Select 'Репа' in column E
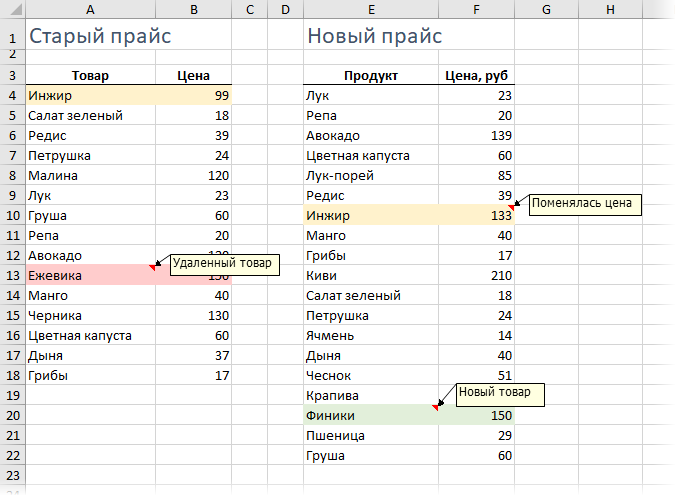The height and width of the screenshot is (496, 676). coord(371,115)
